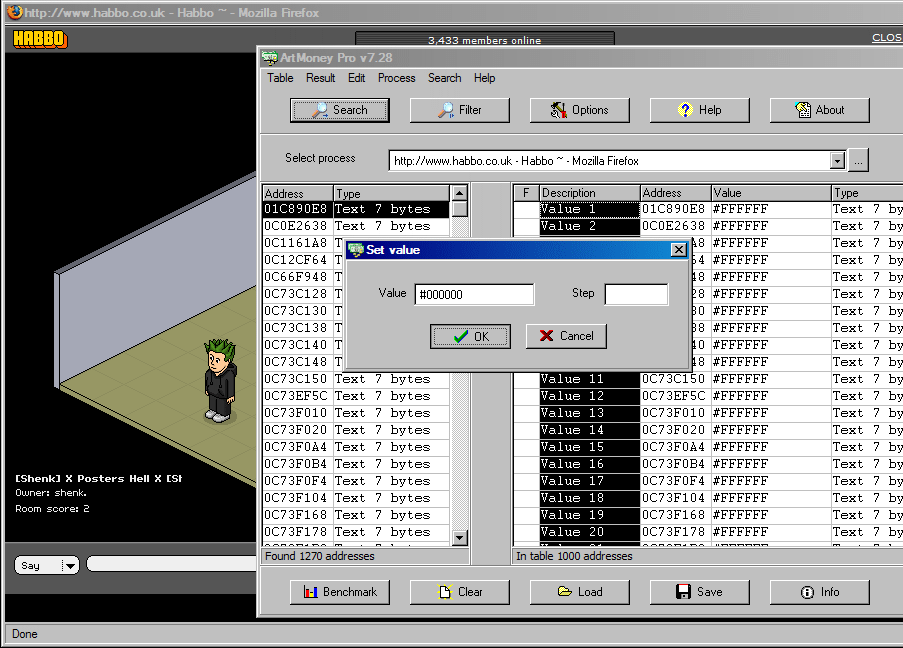Select the Value 11 row description
Image resolution: width=903 pixels, height=648 pixels.
pyautogui.click(x=590, y=379)
